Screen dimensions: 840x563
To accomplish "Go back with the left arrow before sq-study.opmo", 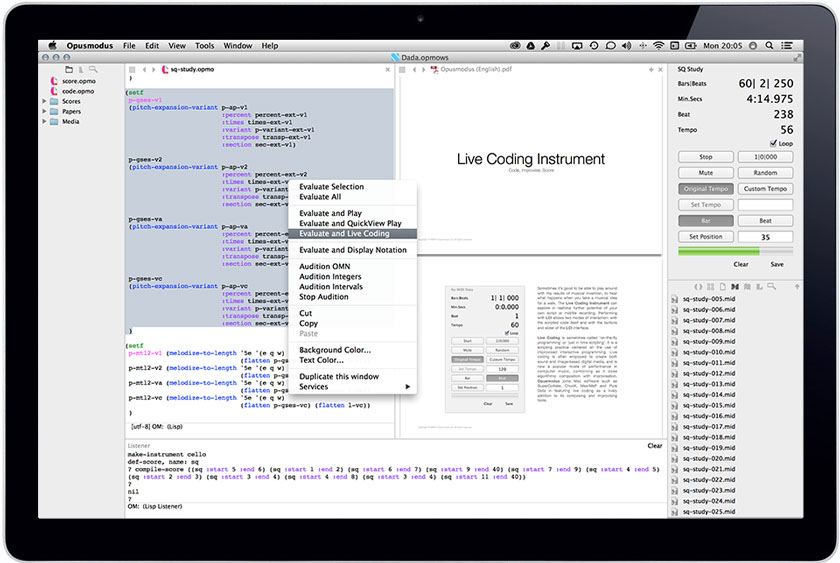I will [144, 70].
